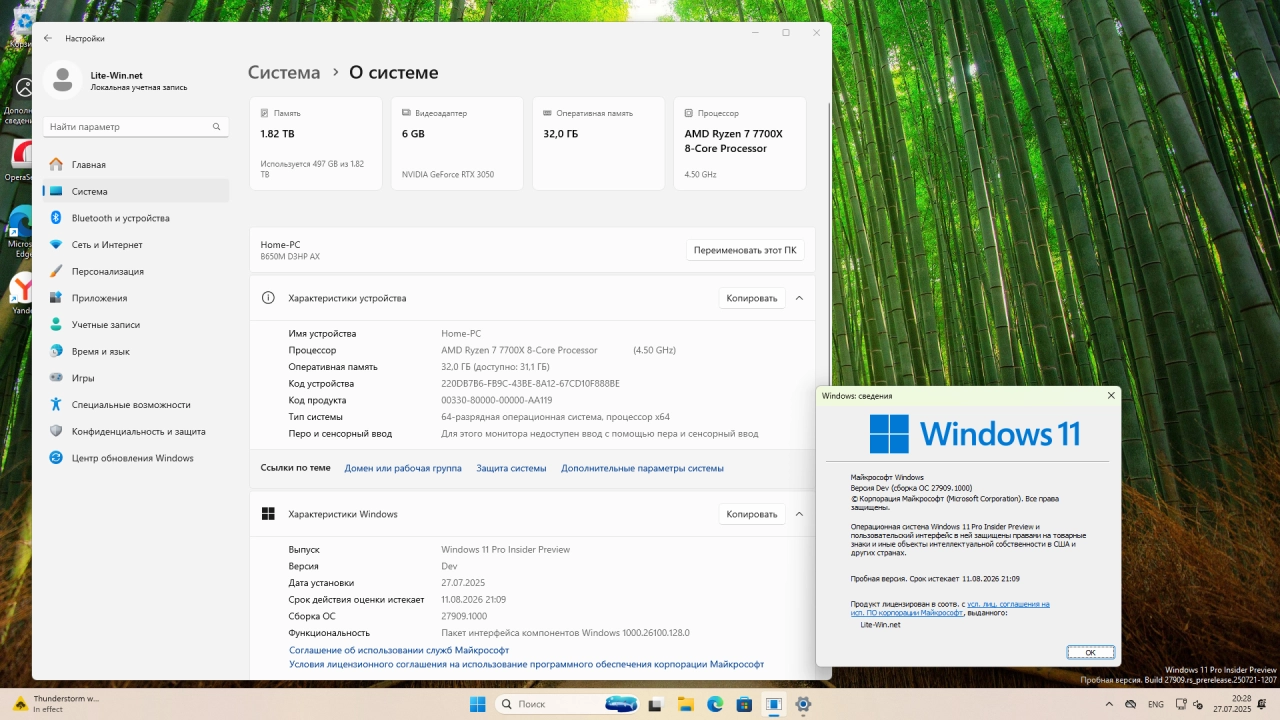Viewport: 1280px width, 720px height.
Task: Click the Wi-Fi icon for Сеть и Интернет
Action: tap(56, 245)
